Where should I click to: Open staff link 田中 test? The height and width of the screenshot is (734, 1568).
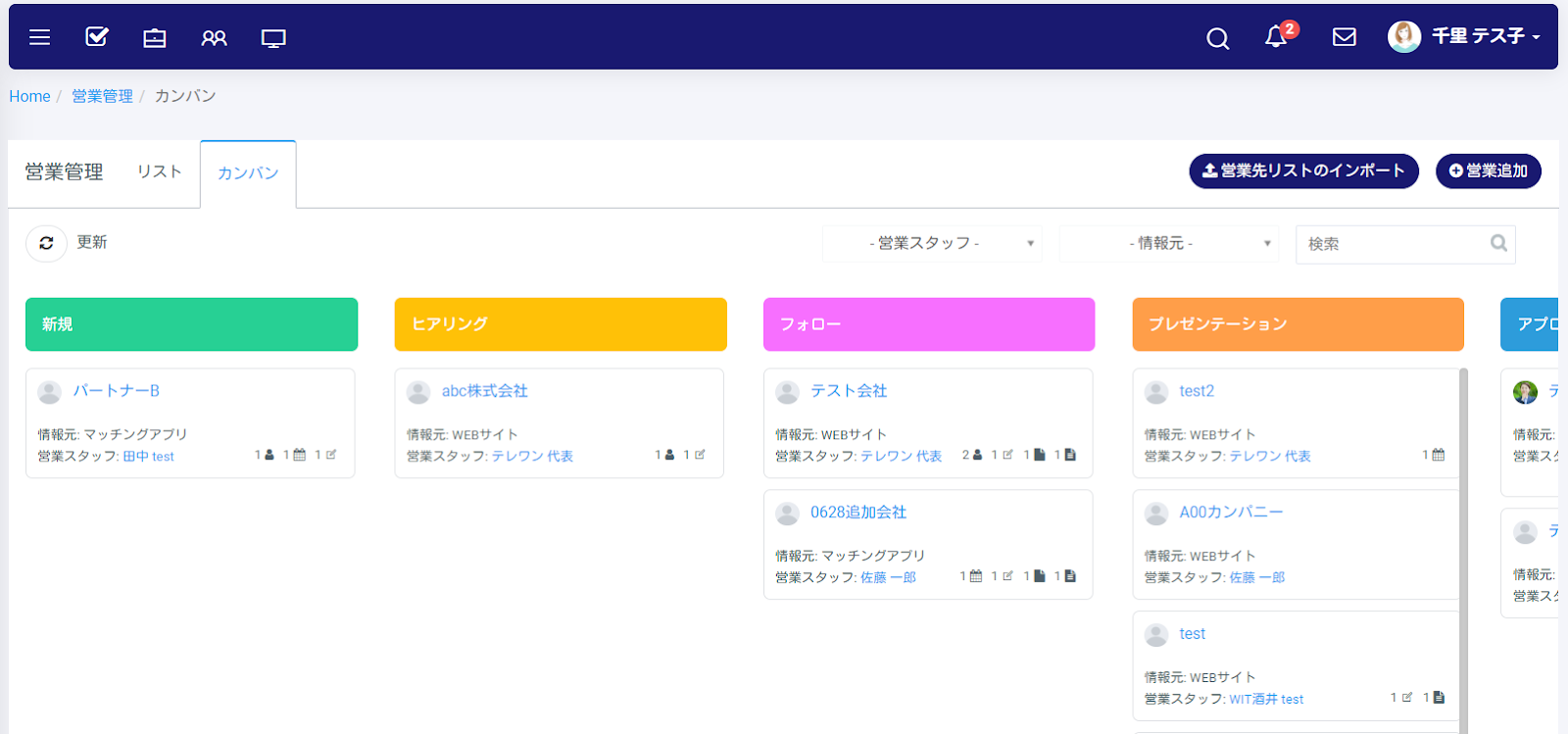click(x=148, y=456)
